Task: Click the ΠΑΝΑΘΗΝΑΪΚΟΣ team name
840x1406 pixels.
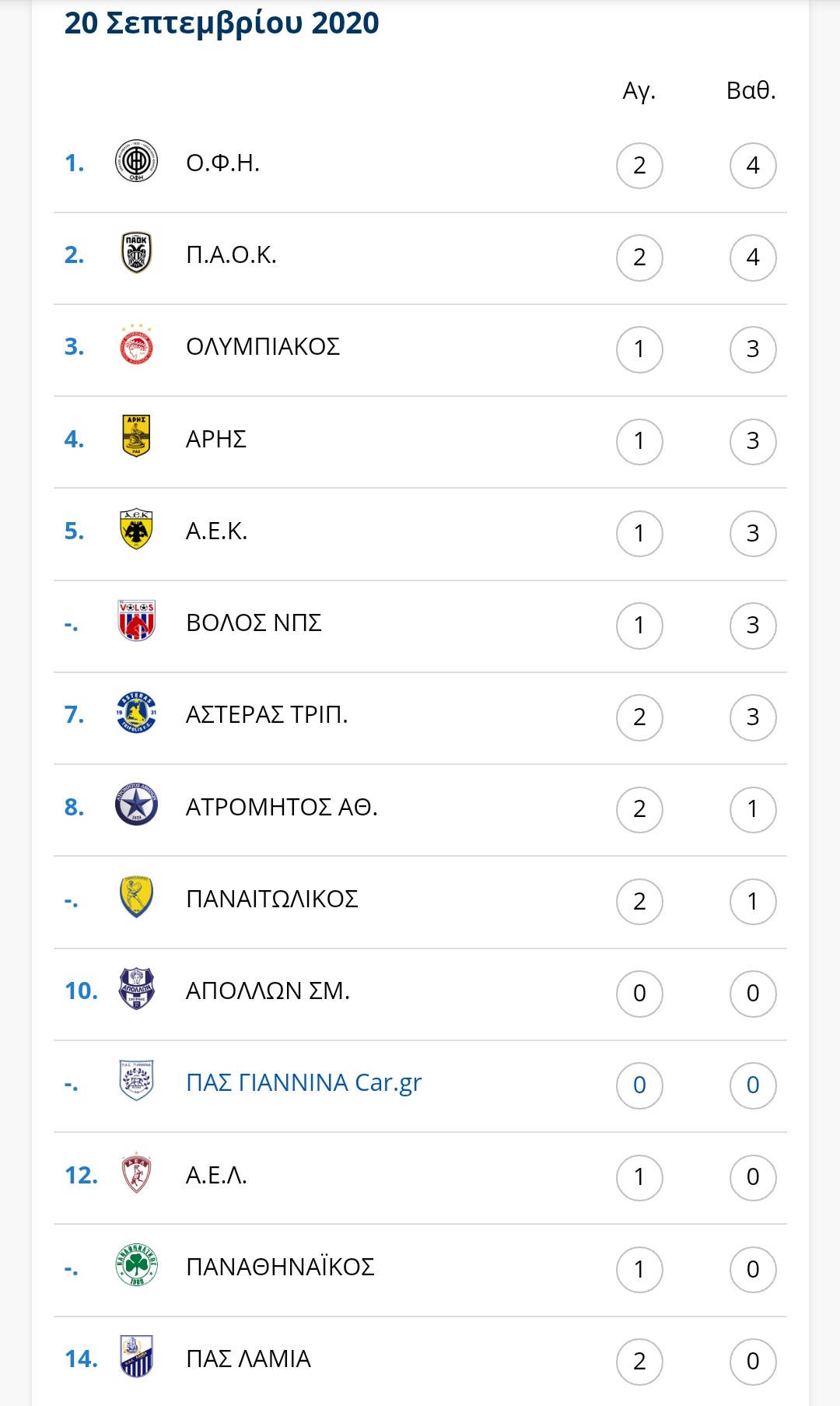Action: tap(280, 1266)
